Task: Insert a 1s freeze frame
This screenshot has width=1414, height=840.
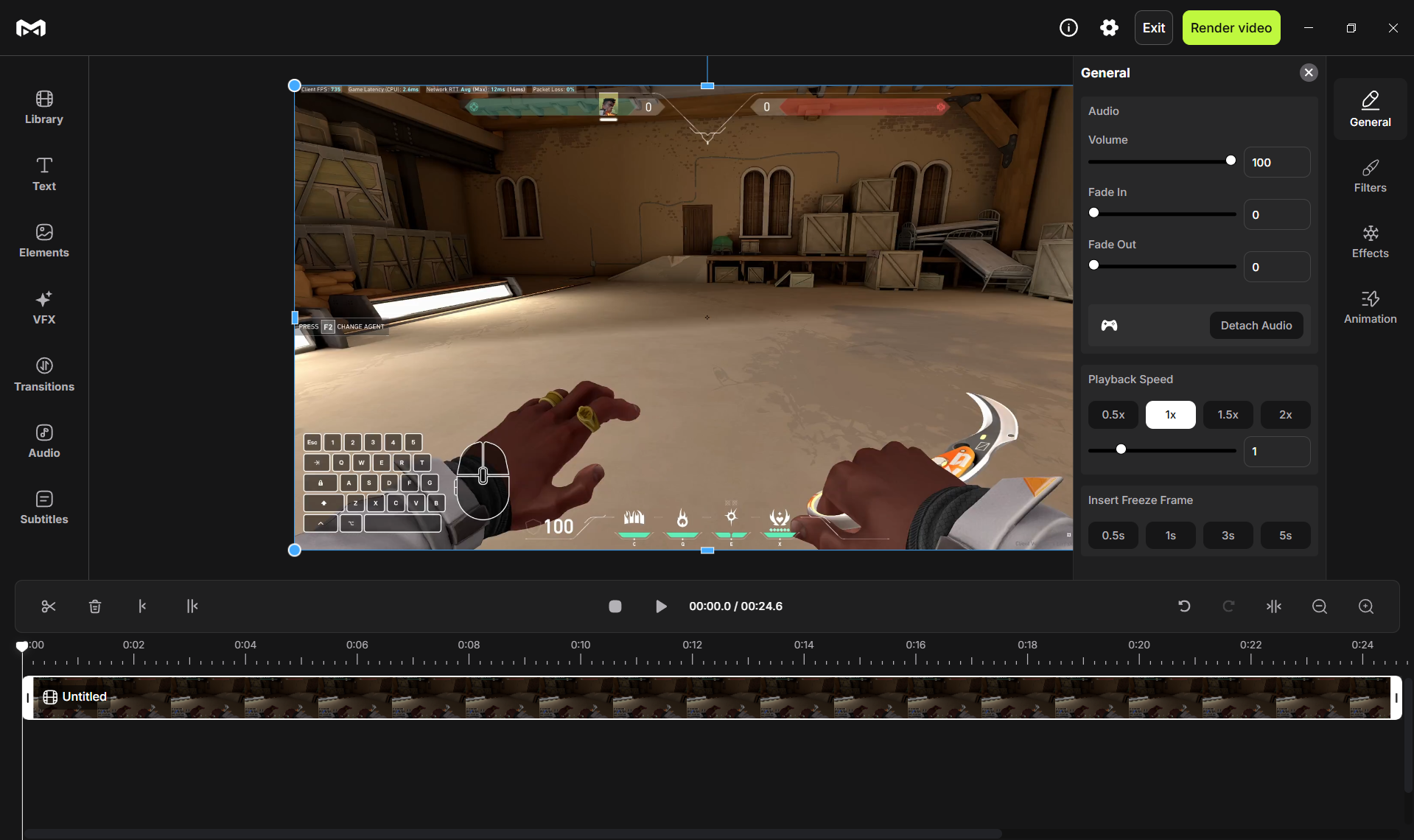Action: [x=1170, y=536]
